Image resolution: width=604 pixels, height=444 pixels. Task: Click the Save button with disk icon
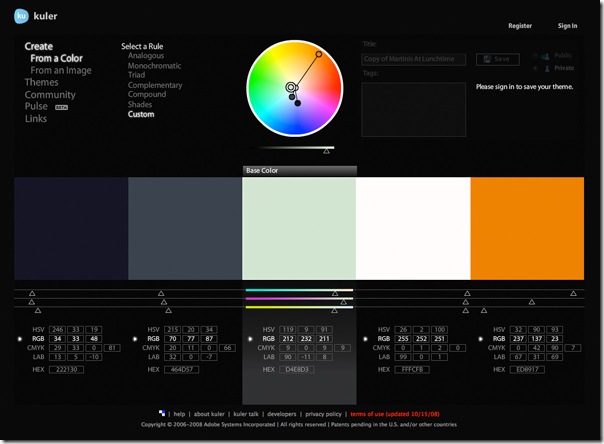(497, 59)
